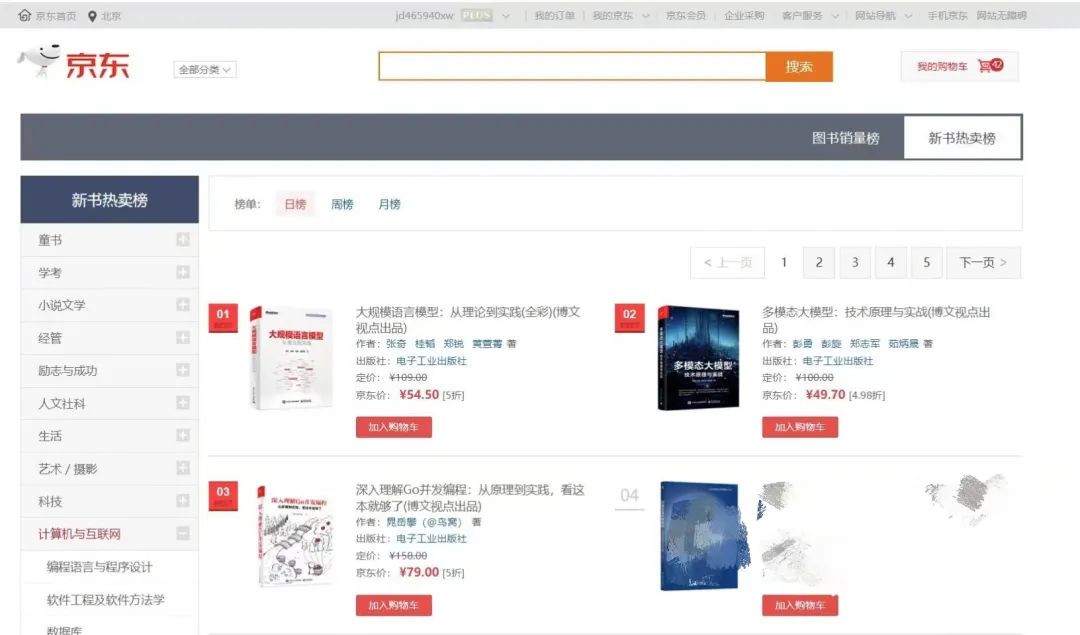Image resolution: width=1080 pixels, height=635 pixels.
Task: Expand the 小说文学 category plus icon
Action: (183, 304)
